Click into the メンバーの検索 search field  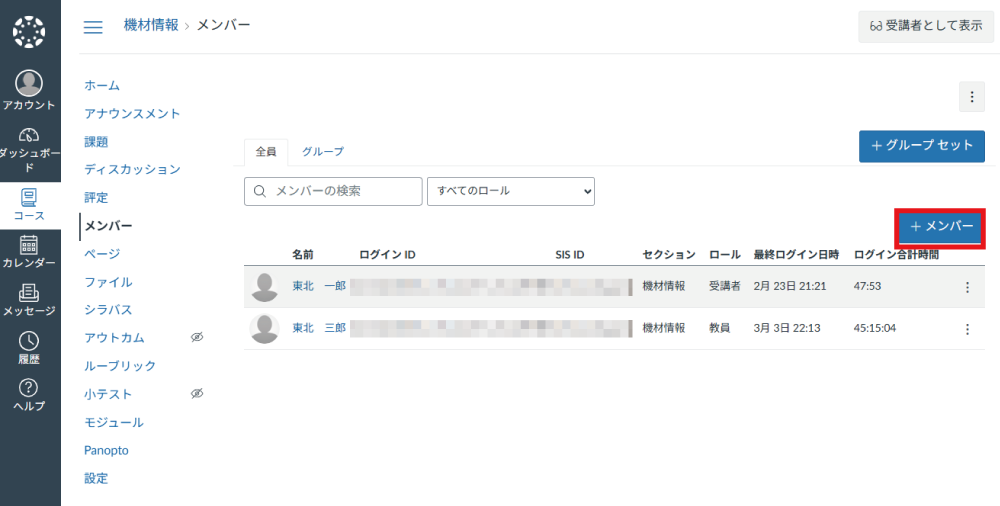click(333, 191)
